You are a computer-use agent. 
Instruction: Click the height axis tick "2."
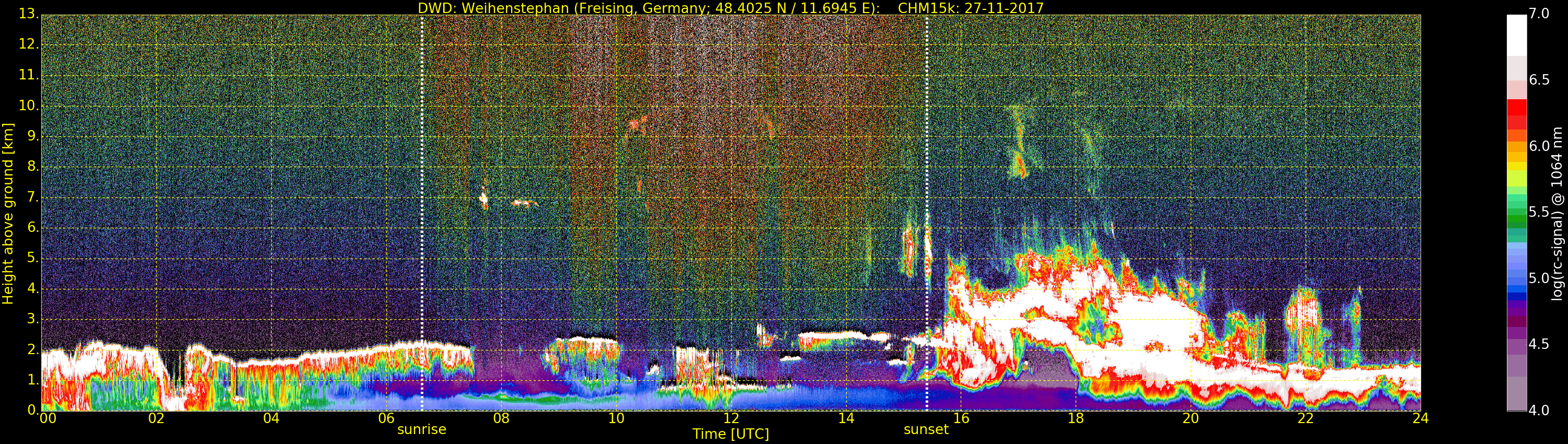click(33, 349)
